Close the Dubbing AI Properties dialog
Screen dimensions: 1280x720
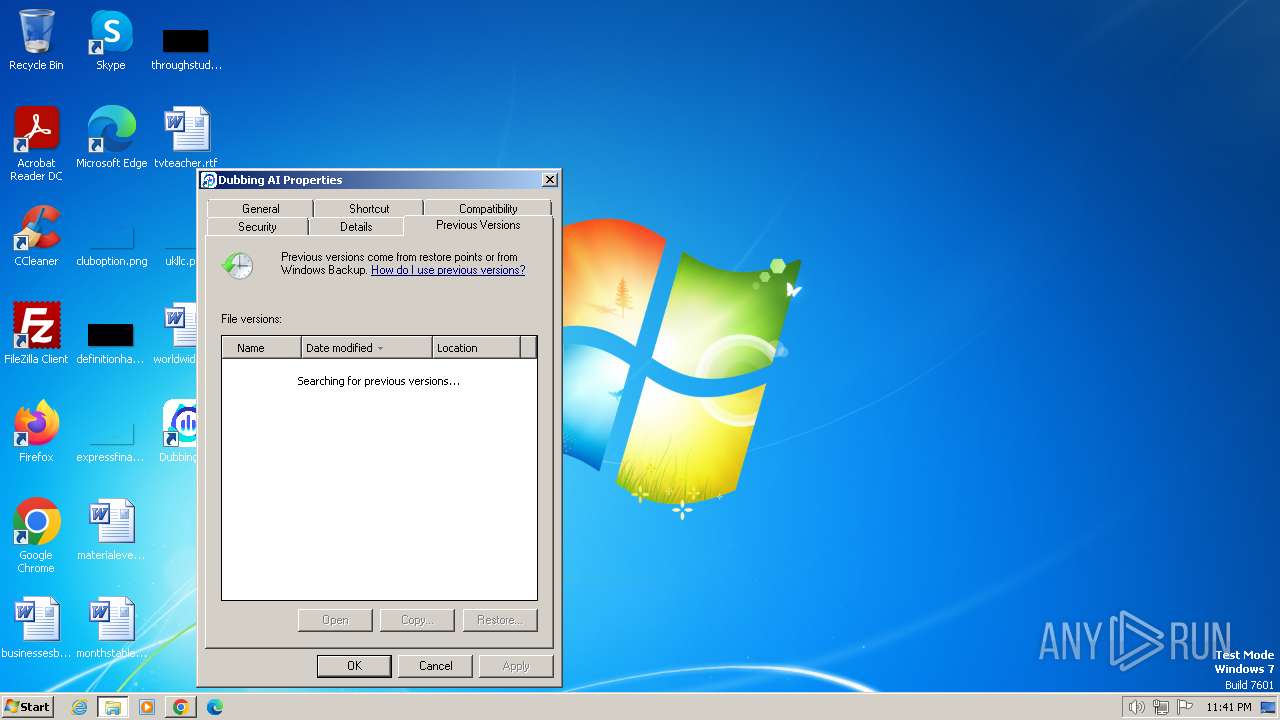click(x=549, y=180)
